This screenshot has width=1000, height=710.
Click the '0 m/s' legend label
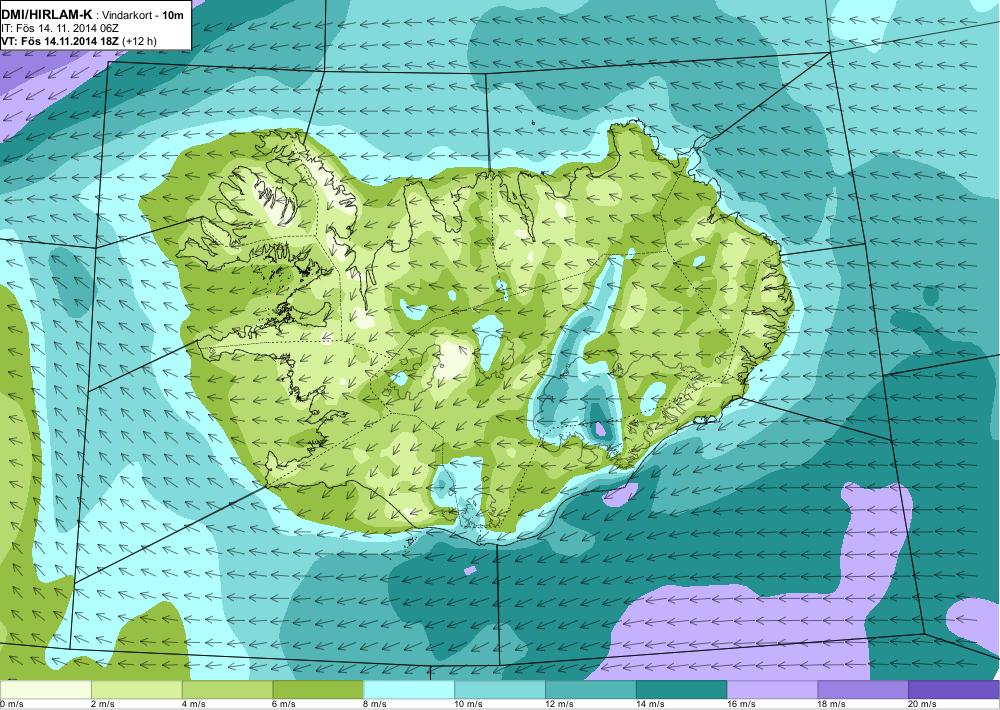coord(11,704)
